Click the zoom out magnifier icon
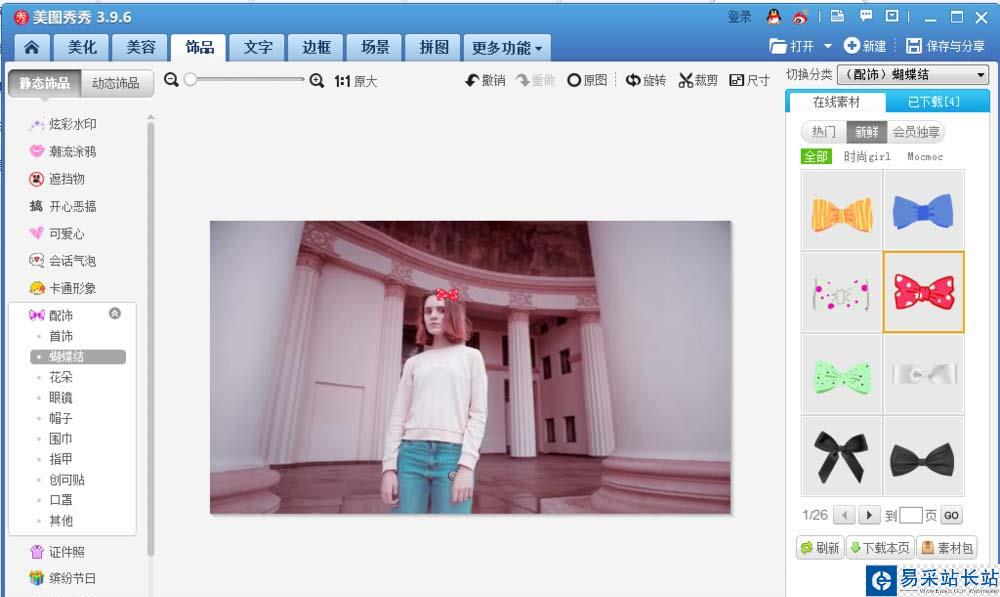 (171, 80)
